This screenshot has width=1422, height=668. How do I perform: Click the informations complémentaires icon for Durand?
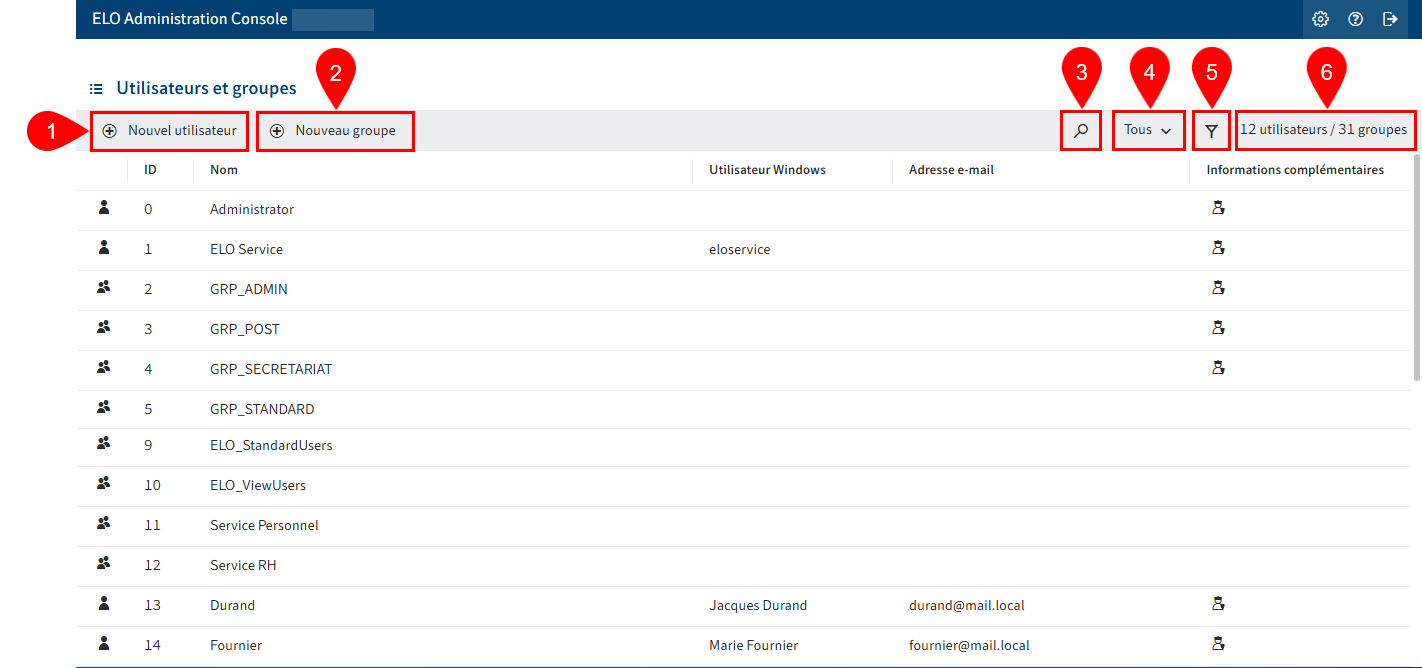[1218, 604]
